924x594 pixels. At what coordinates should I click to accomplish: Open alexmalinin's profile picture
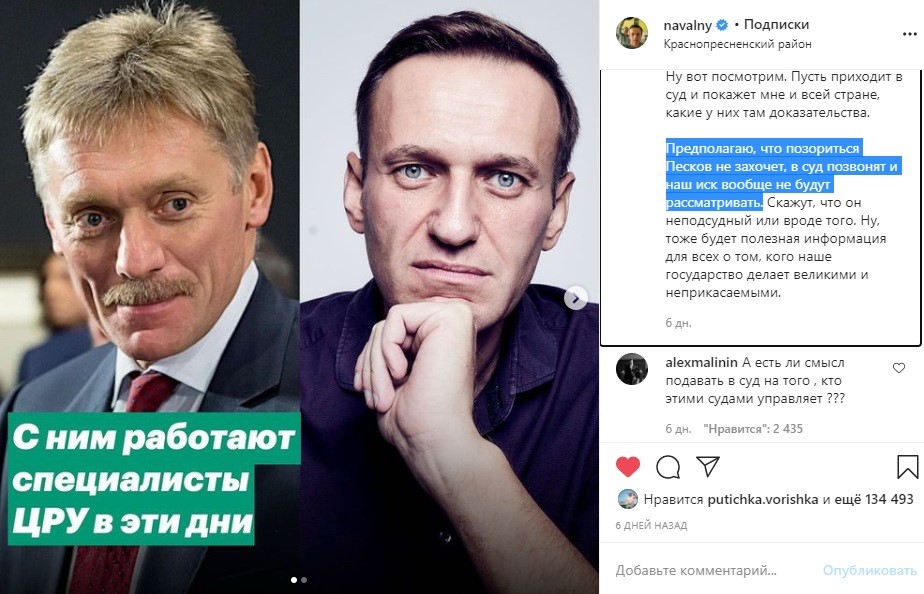(x=632, y=369)
